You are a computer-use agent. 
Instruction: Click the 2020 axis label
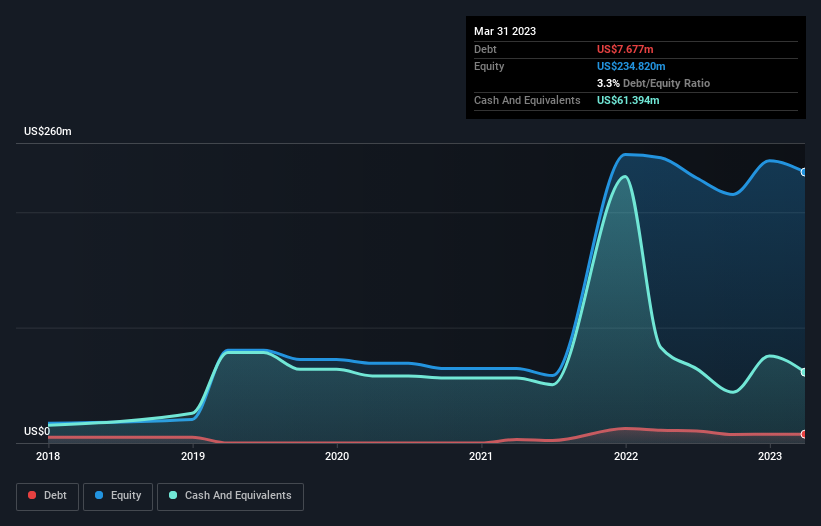337,456
